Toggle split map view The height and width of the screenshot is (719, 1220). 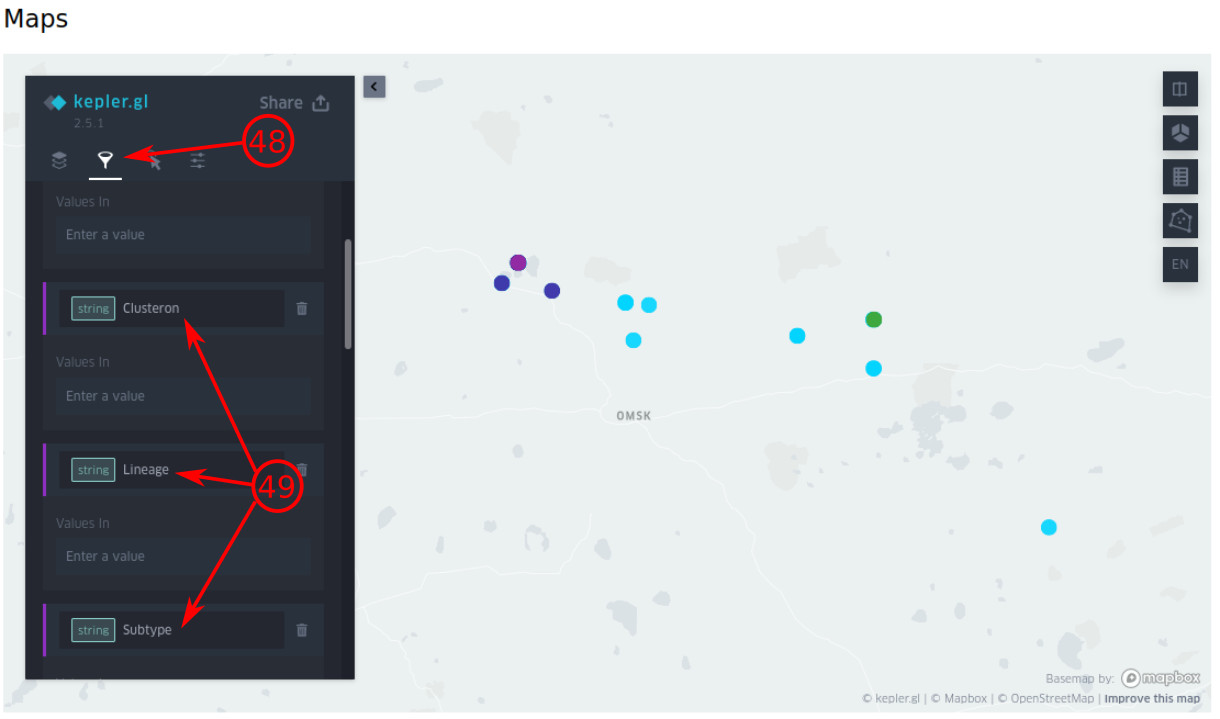tap(1180, 89)
